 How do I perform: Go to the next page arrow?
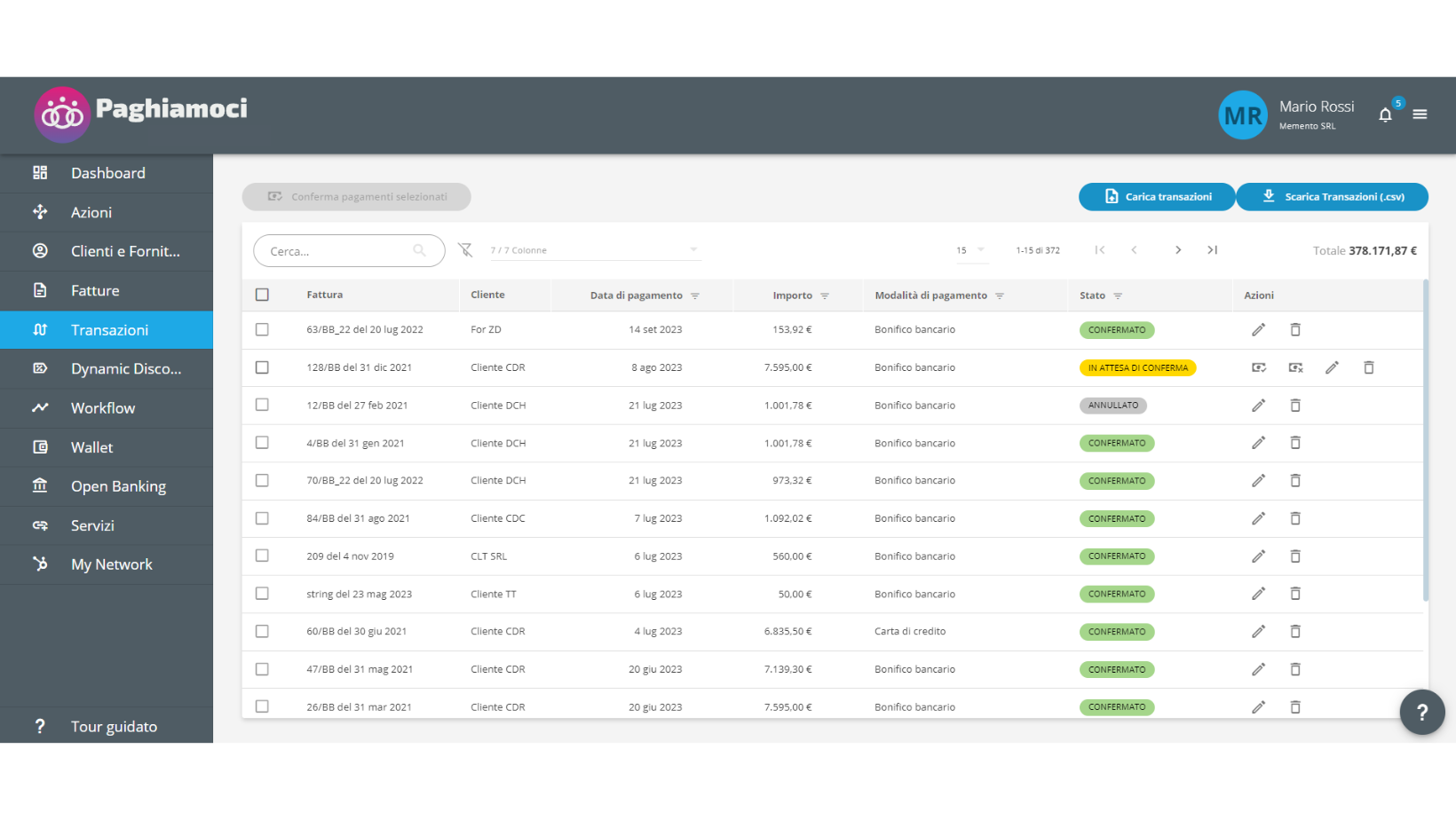pos(1178,250)
